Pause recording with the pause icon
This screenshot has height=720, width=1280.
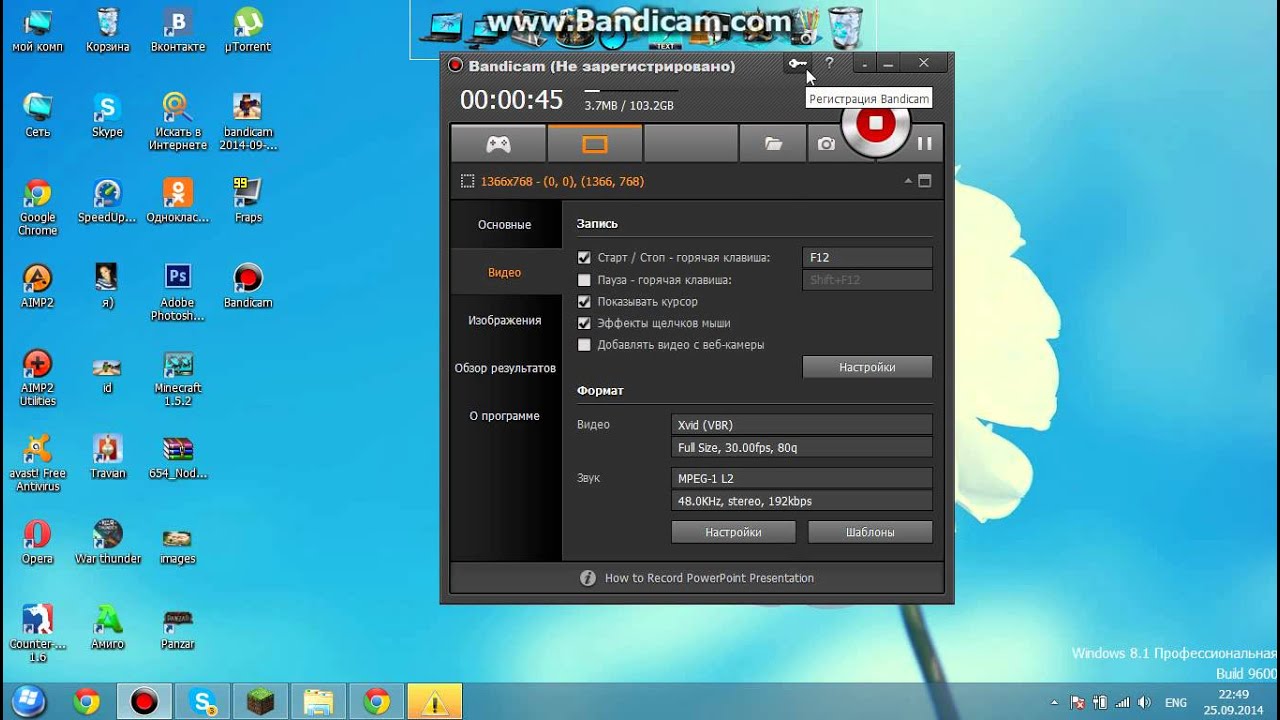(925, 144)
